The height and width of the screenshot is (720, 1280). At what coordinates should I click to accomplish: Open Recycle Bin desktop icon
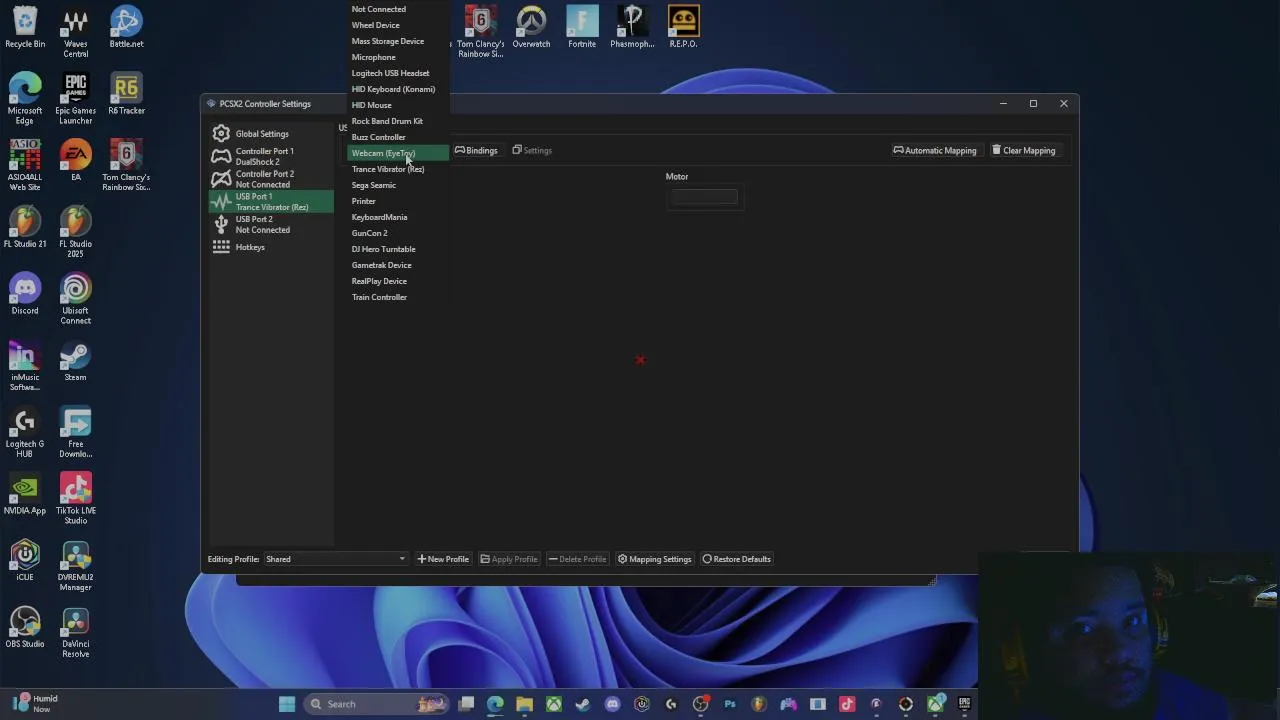click(25, 28)
